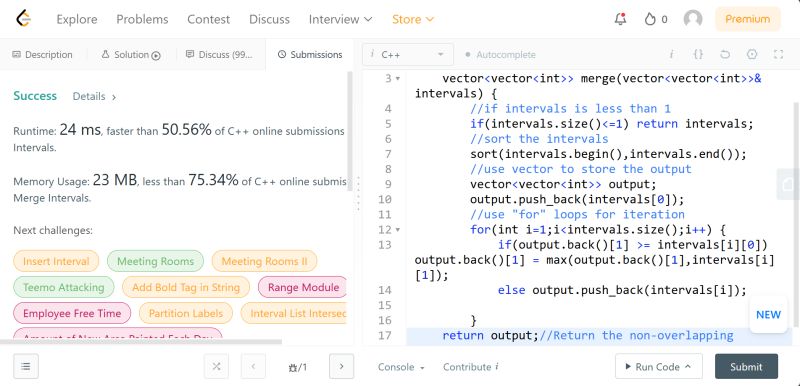Pick a random problem with shuffle icon

pos(216,367)
